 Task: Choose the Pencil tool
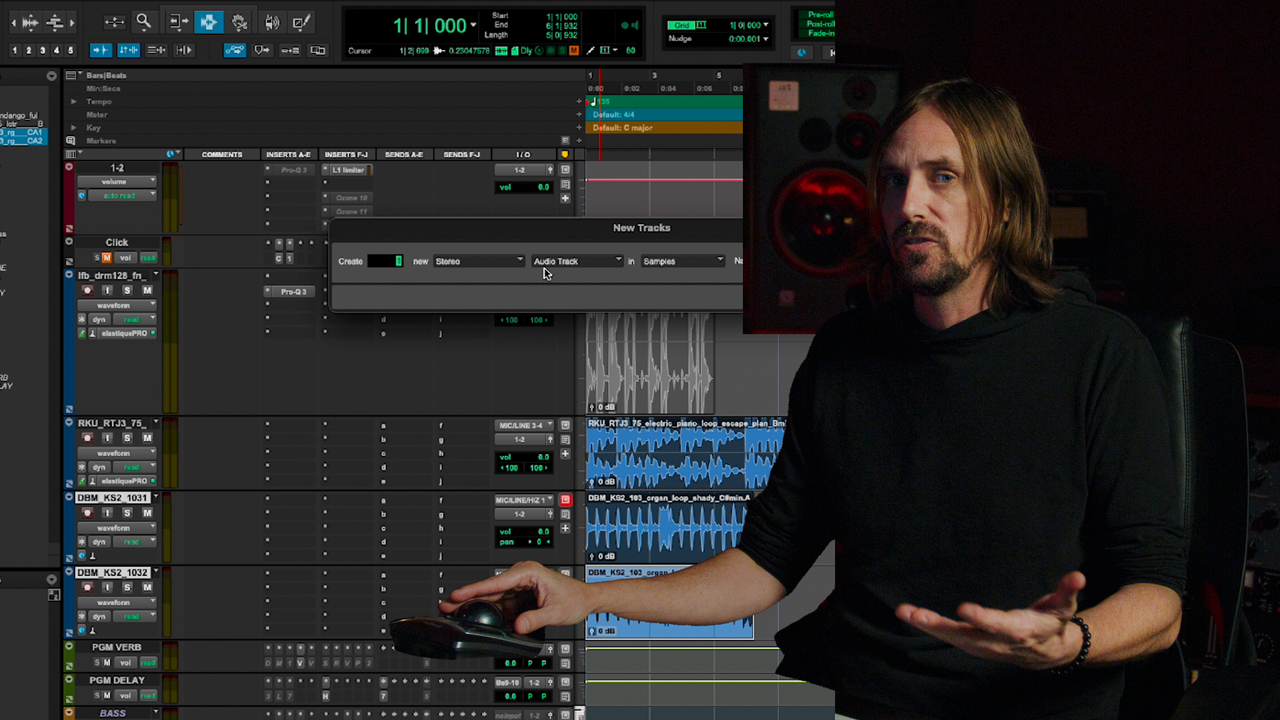pyautogui.click(x=302, y=21)
